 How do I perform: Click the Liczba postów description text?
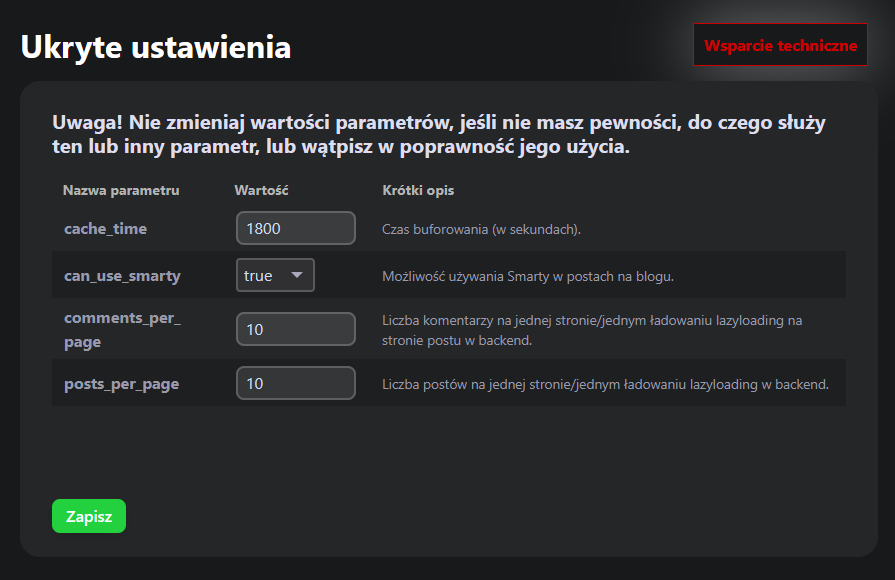click(605, 384)
